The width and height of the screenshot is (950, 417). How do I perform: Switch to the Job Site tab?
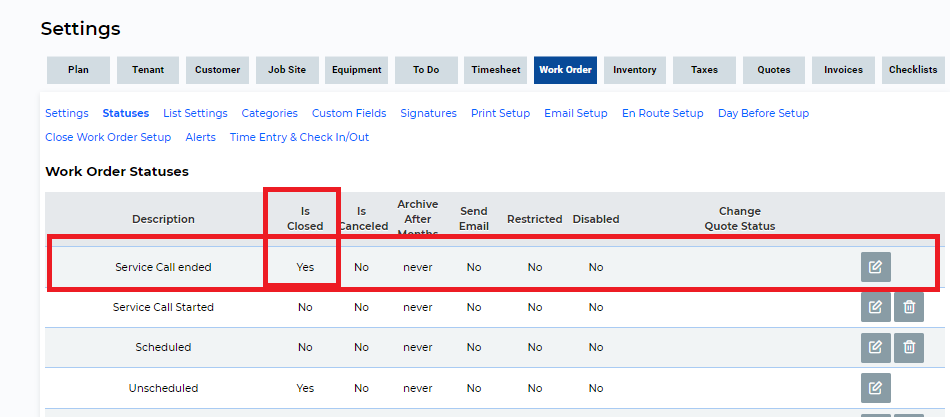point(287,70)
